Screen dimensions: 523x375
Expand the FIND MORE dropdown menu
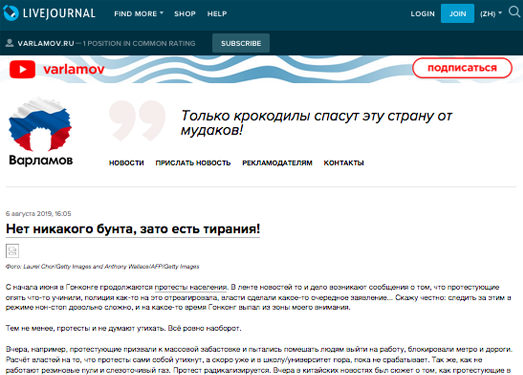pos(139,14)
